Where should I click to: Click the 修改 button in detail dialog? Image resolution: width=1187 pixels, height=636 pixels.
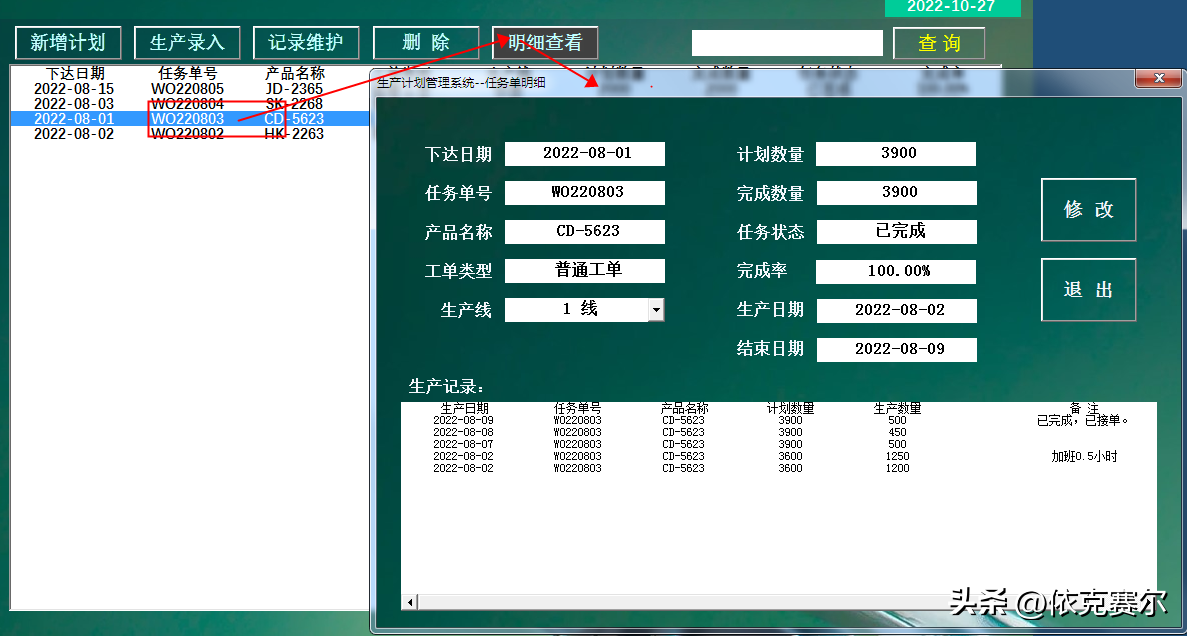[x=1089, y=210]
